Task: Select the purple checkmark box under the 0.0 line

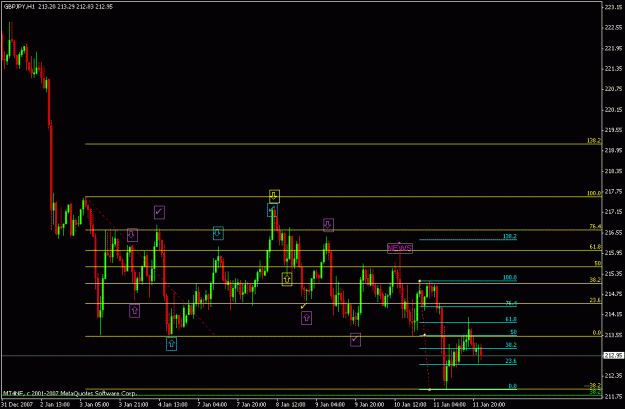Action: coord(356,340)
